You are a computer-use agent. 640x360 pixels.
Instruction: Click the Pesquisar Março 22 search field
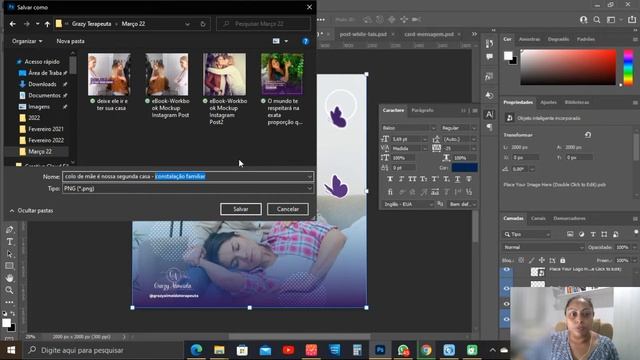tap(263, 24)
